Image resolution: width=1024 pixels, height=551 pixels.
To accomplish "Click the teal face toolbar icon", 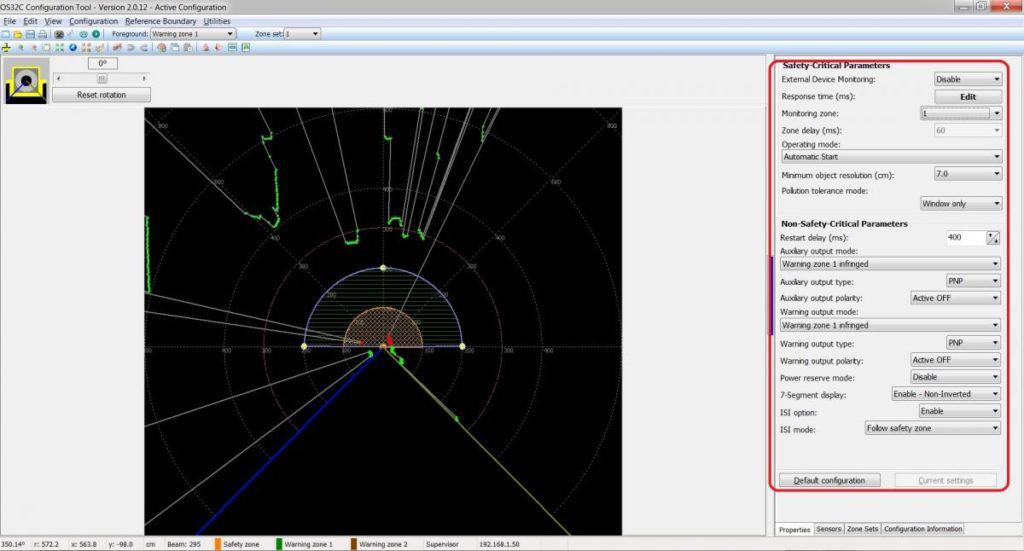I will 84,34.
